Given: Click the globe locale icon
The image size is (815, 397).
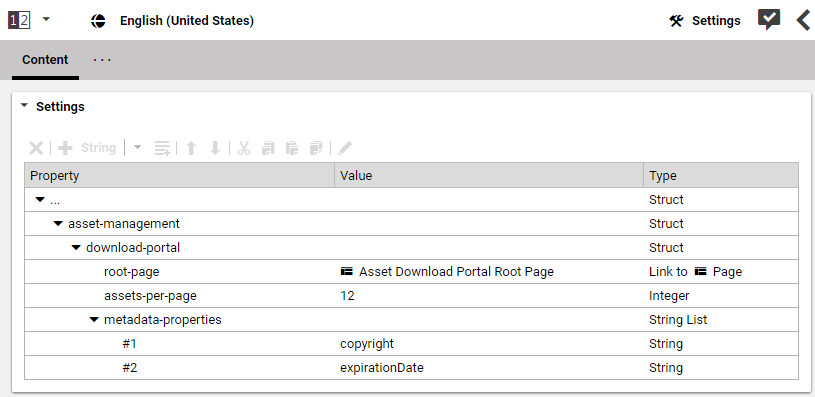Looking at the screenshot, I should click(98, 21).
